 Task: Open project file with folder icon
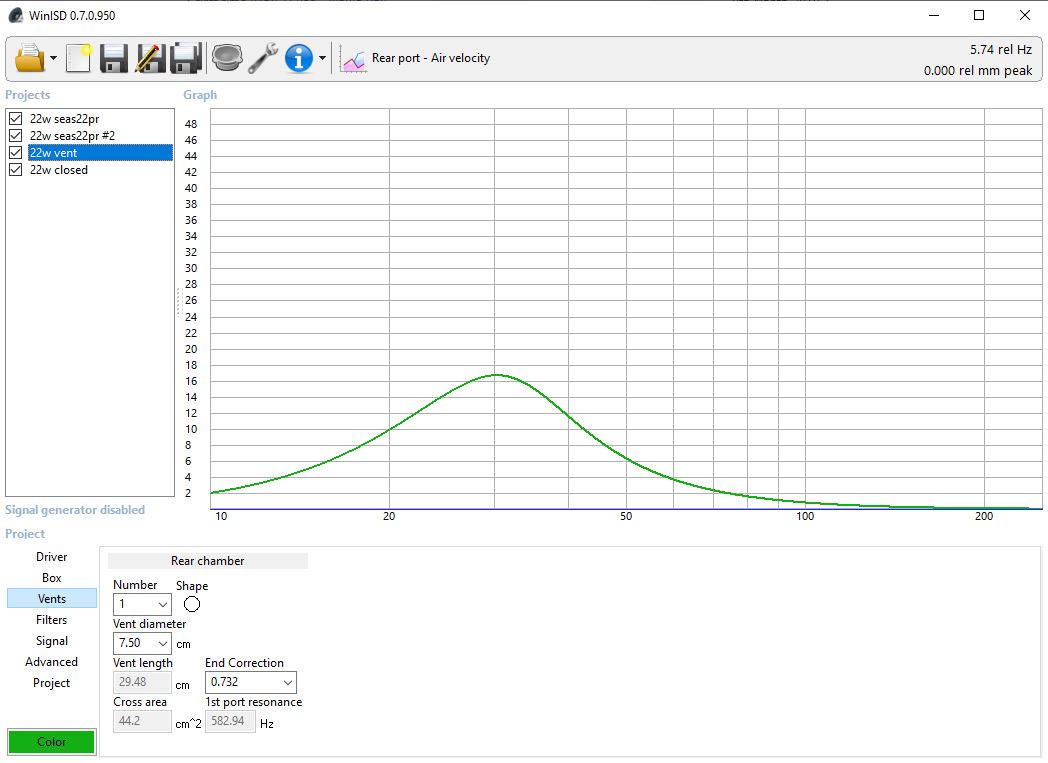(29, 58)
